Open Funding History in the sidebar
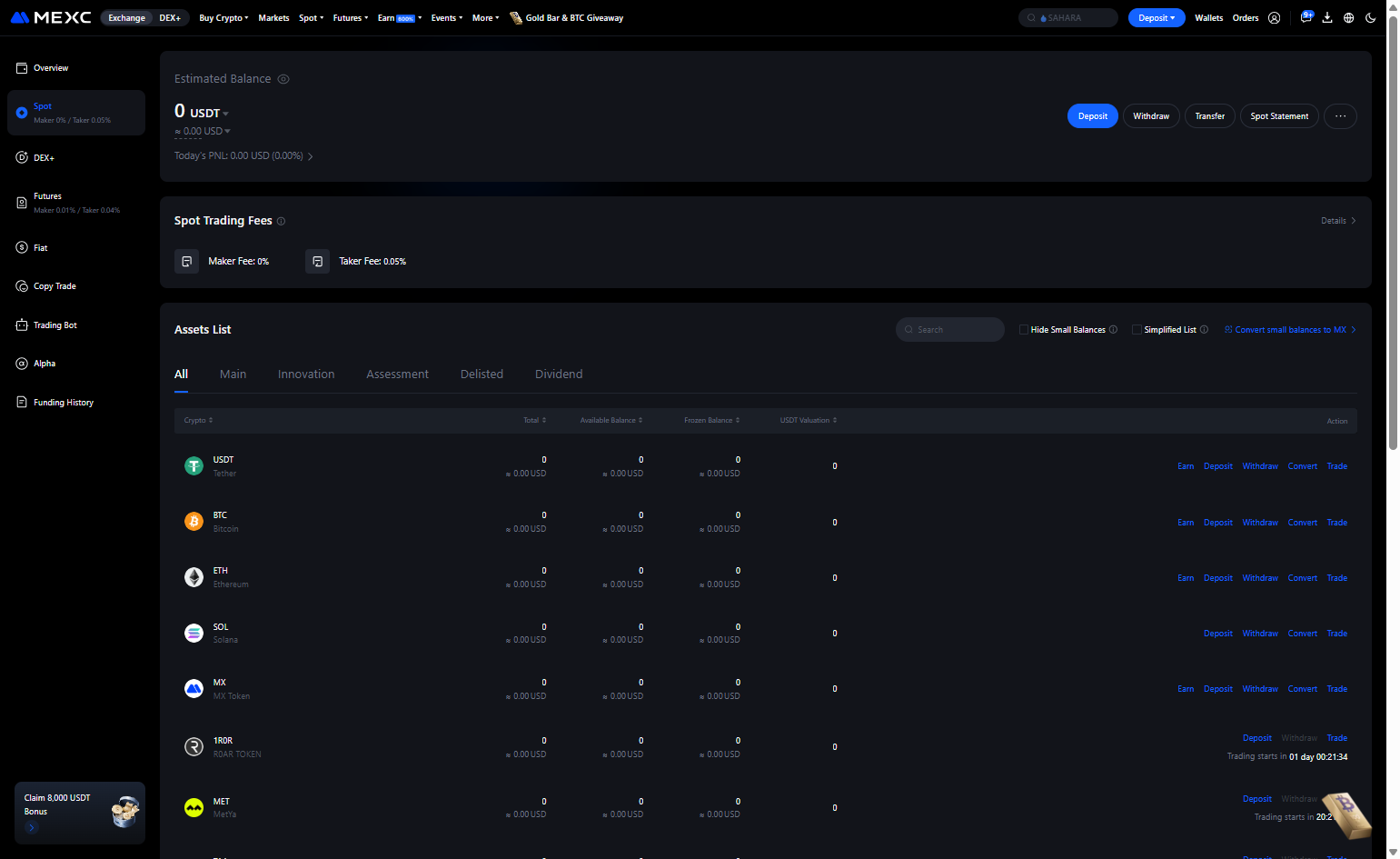 76,403
